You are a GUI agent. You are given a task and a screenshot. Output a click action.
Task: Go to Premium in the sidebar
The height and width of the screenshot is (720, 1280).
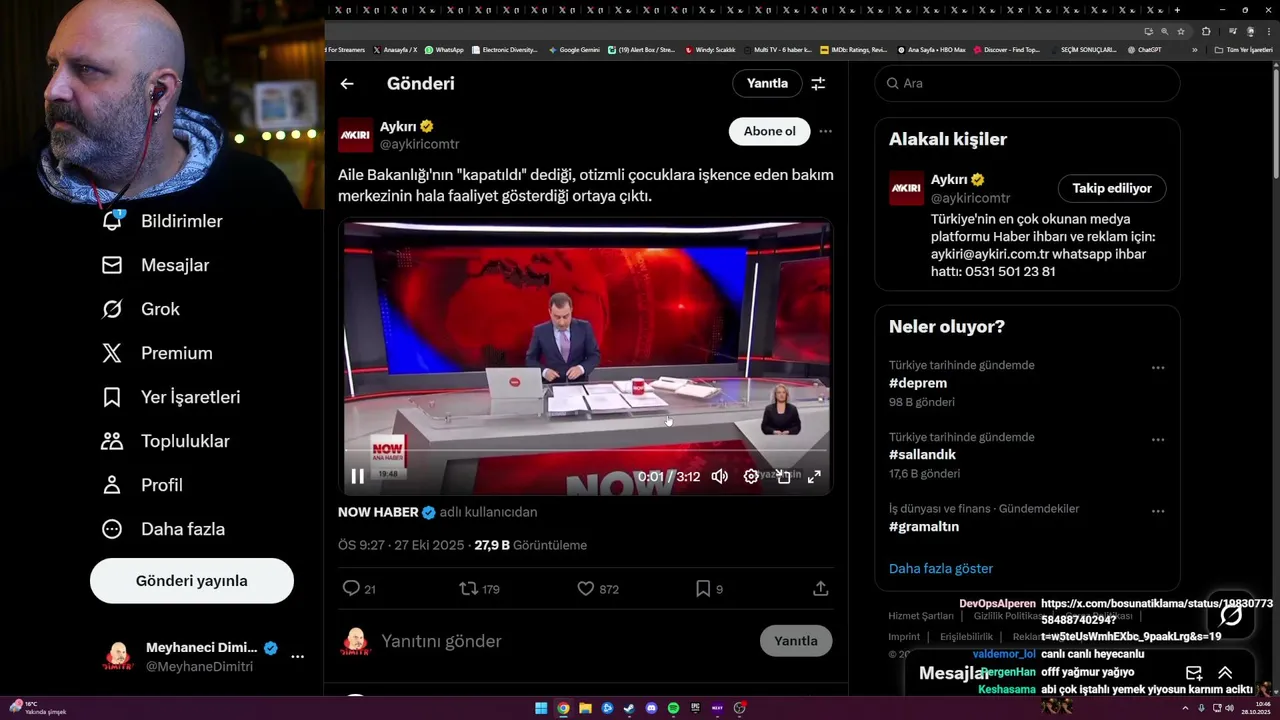pyautogui.click(x=157, y=353)
